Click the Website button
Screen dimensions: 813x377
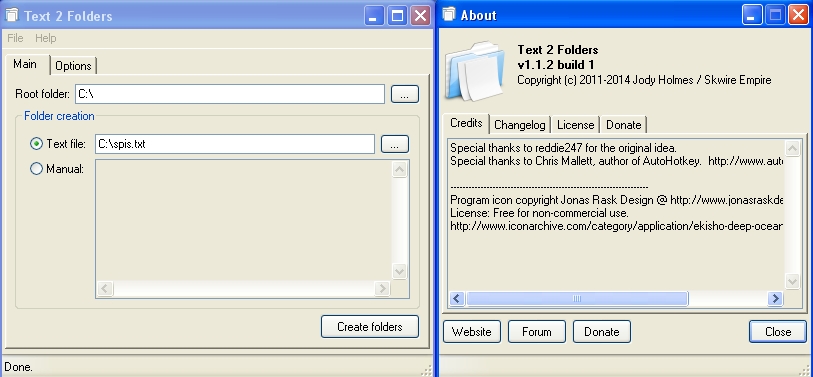(472, 332)
